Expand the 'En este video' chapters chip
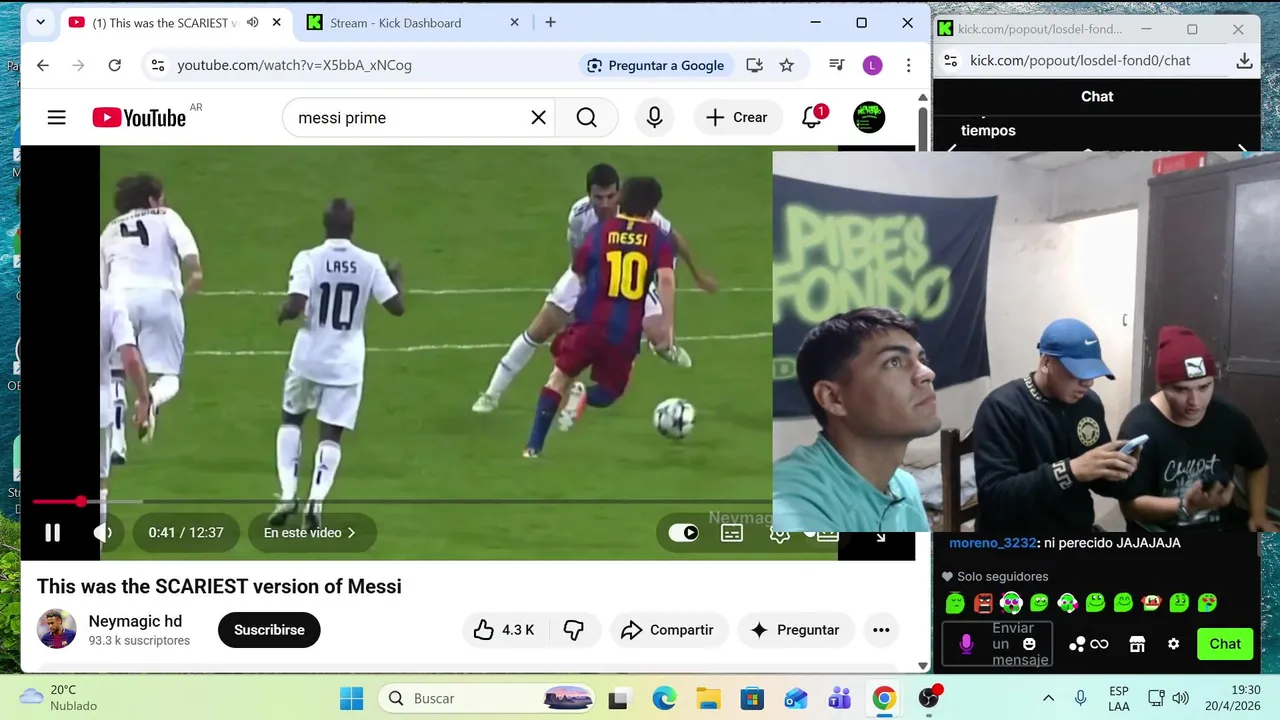Screen dimensions: 1280x720 [310, 533]
